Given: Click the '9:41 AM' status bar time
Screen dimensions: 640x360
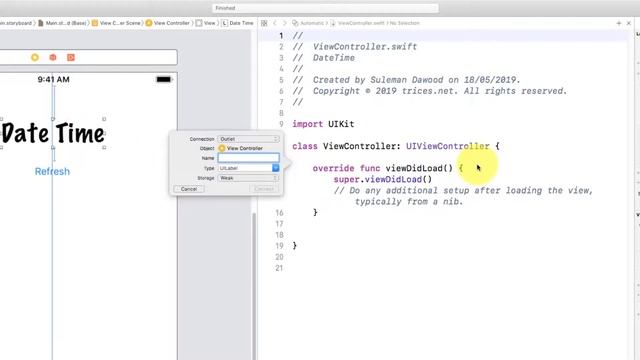Looking at the screenshot, I should click(x=53, y=80).
